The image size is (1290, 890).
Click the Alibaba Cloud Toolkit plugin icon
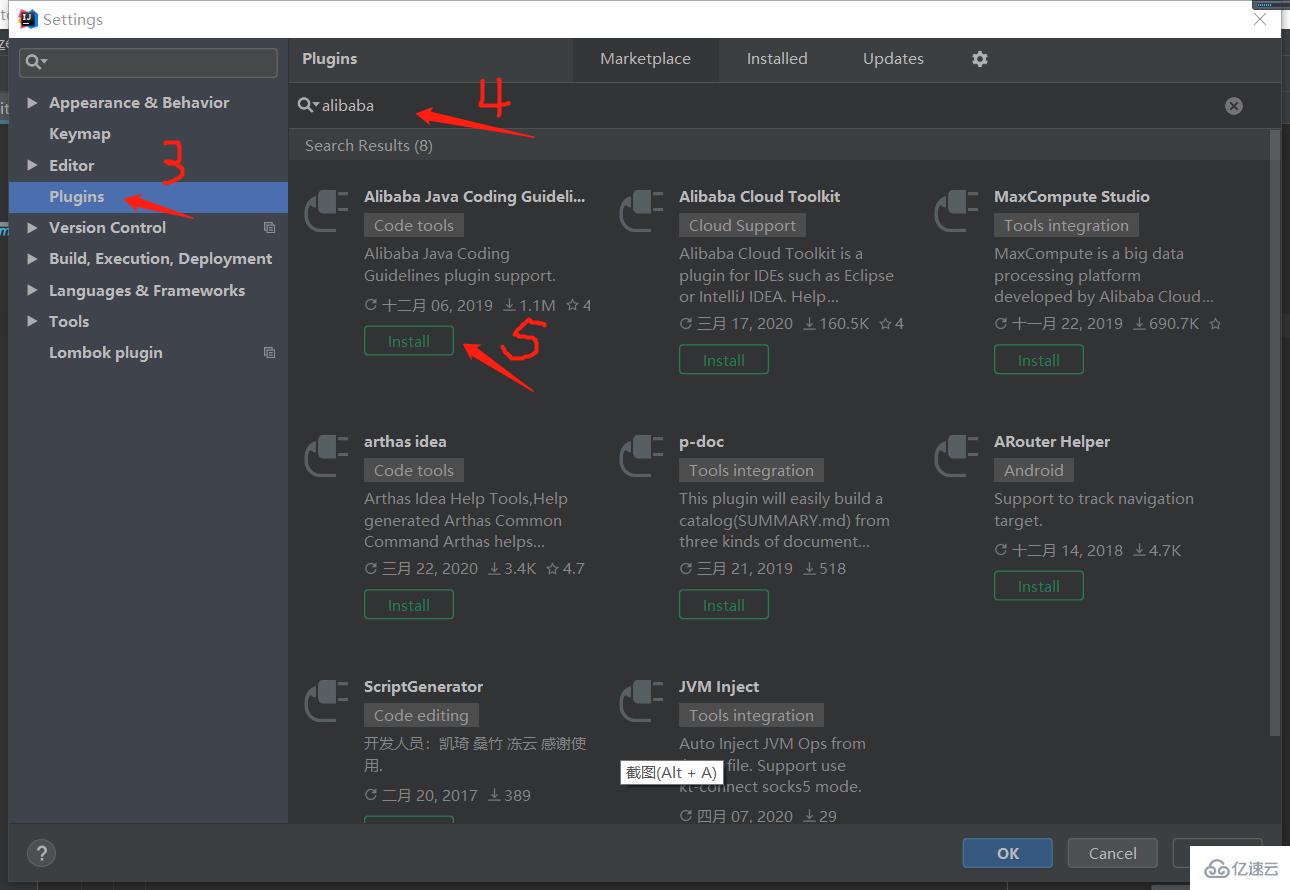tap(641, 213)
